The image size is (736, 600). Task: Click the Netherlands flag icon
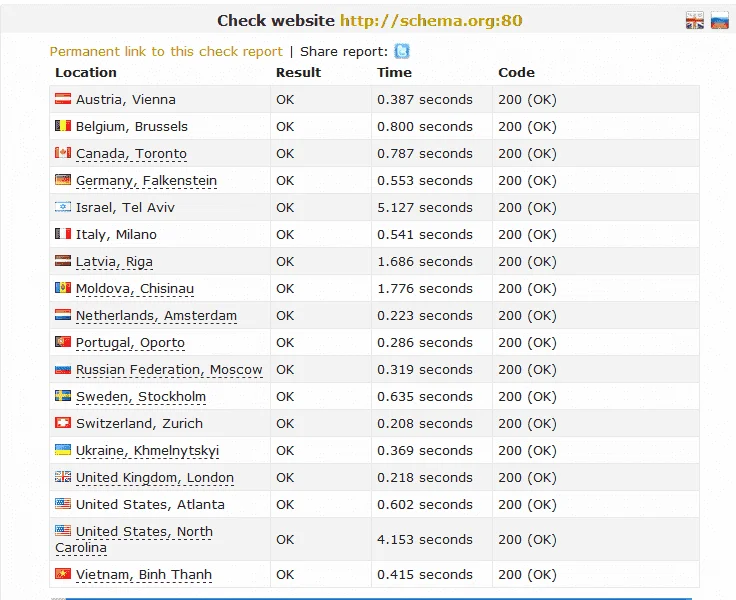tap(63, 315)
